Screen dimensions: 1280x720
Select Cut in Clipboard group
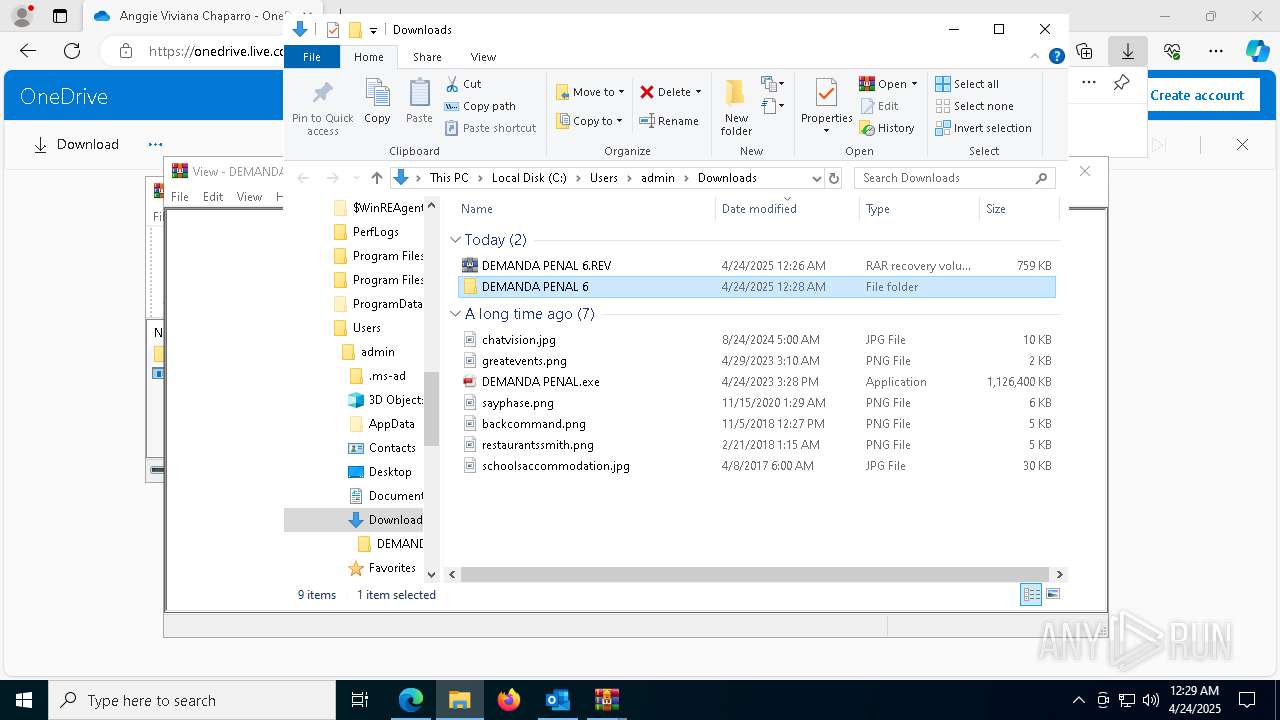(x=464, y=84)
